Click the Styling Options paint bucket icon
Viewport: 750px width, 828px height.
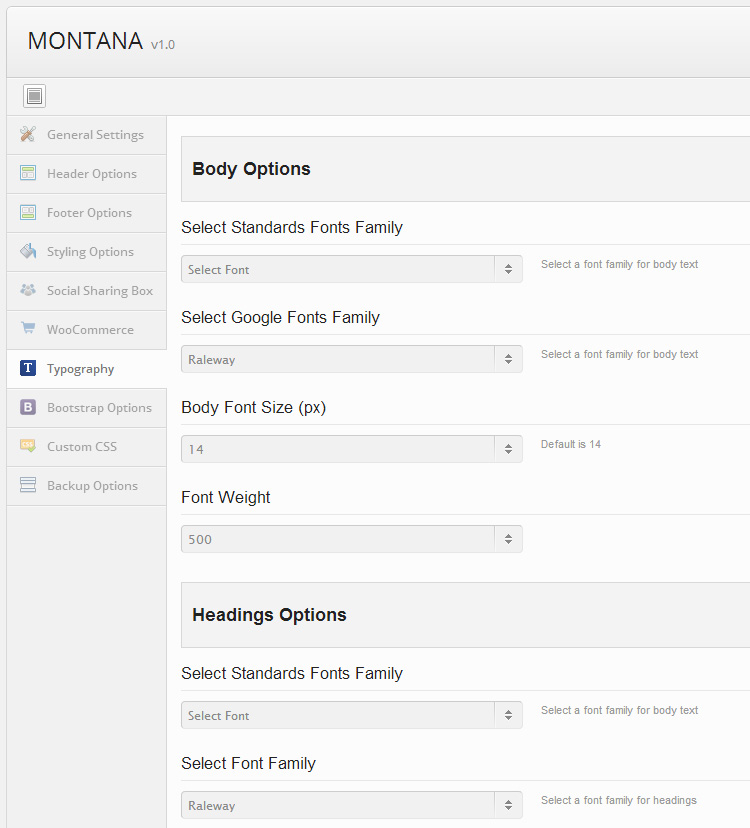click(28, 252)
